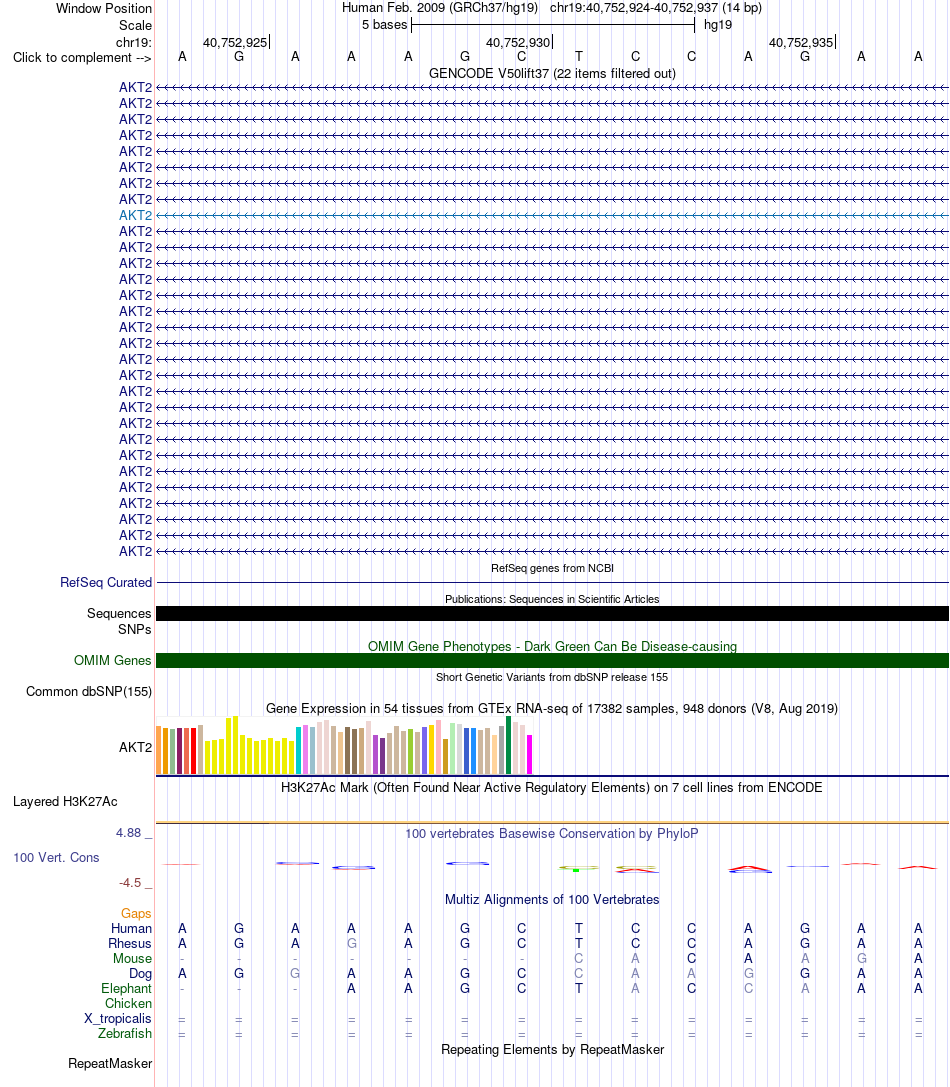Open the GTEx Gene Expression track title
The image size is (950, 1087).
552,708
